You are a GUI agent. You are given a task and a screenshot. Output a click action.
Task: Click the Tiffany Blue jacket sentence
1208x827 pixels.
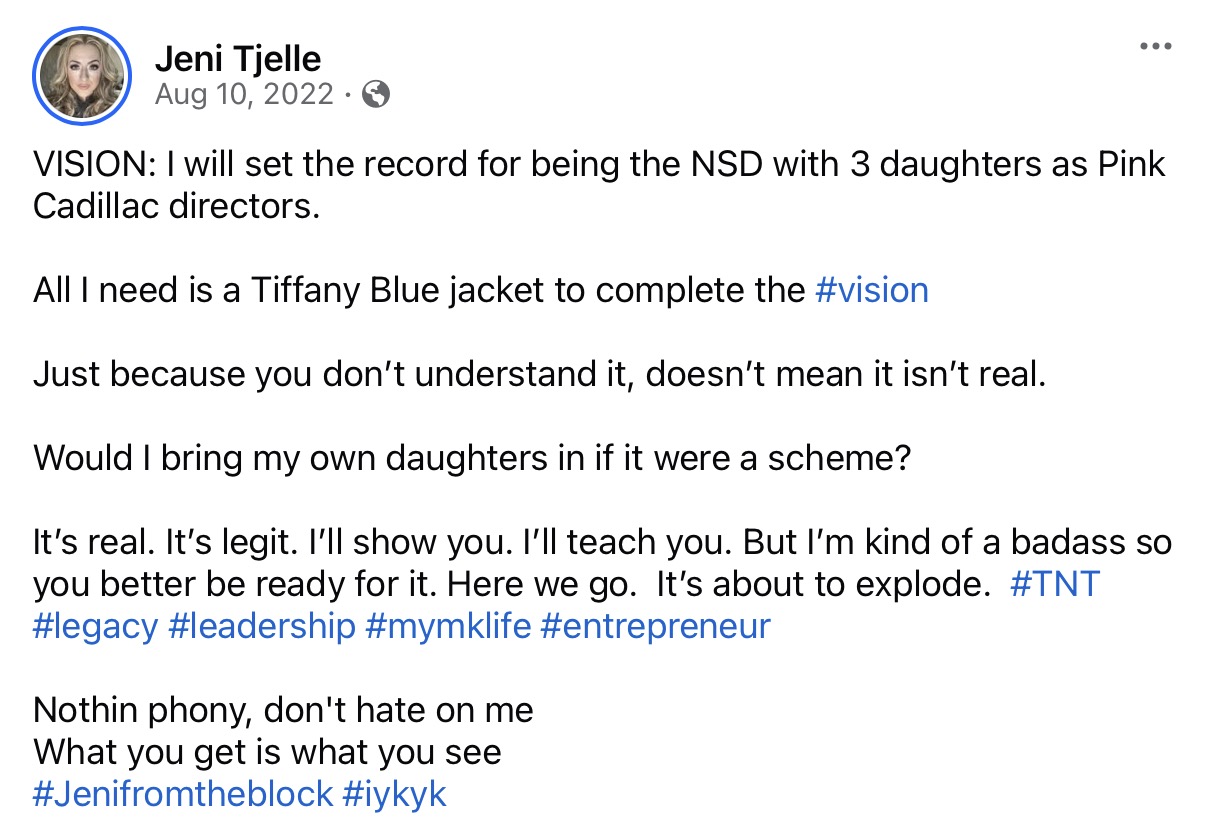click(x=420, y=290)
